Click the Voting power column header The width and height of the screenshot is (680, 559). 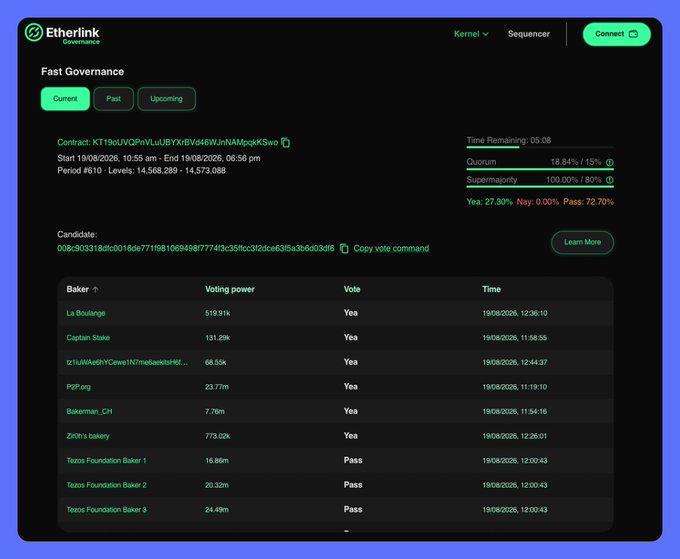(230, 289)
